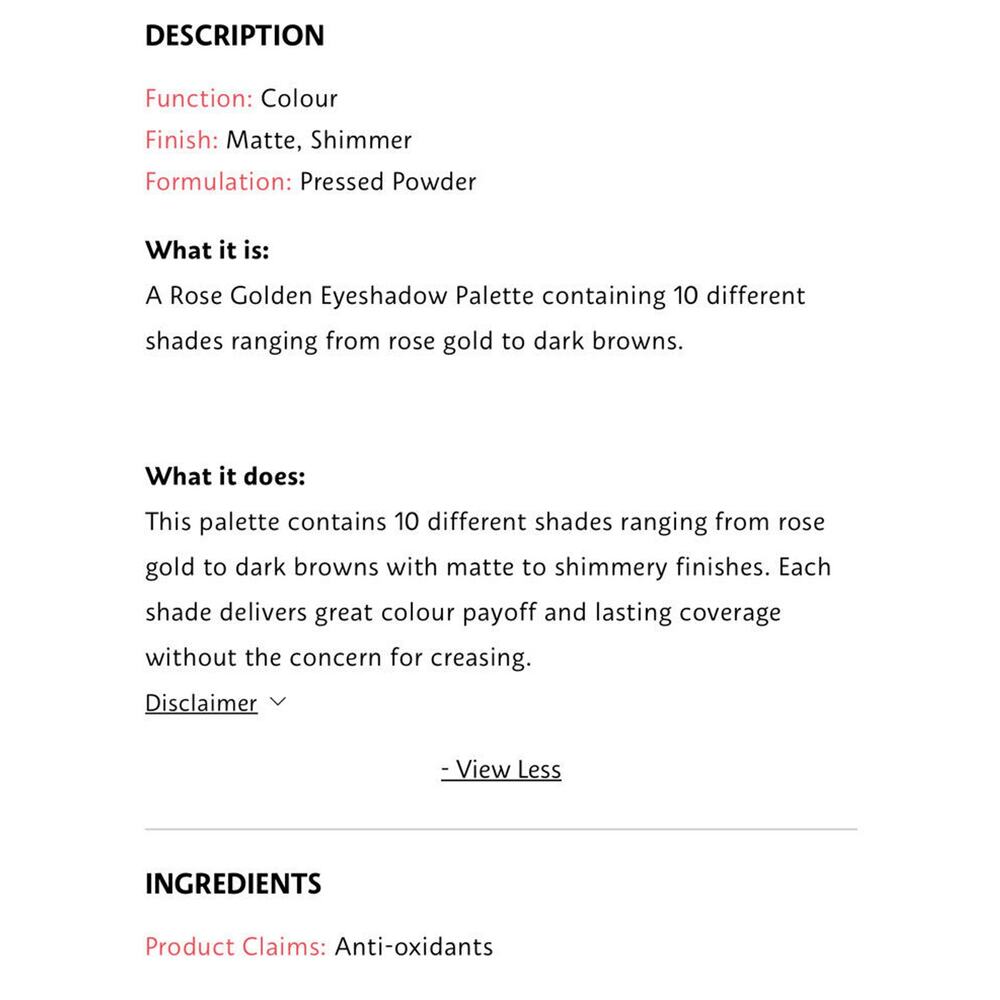This screenshot has width=1000, height=1000.
Task: Open the Disclaimer link
Action: point(201,703)
